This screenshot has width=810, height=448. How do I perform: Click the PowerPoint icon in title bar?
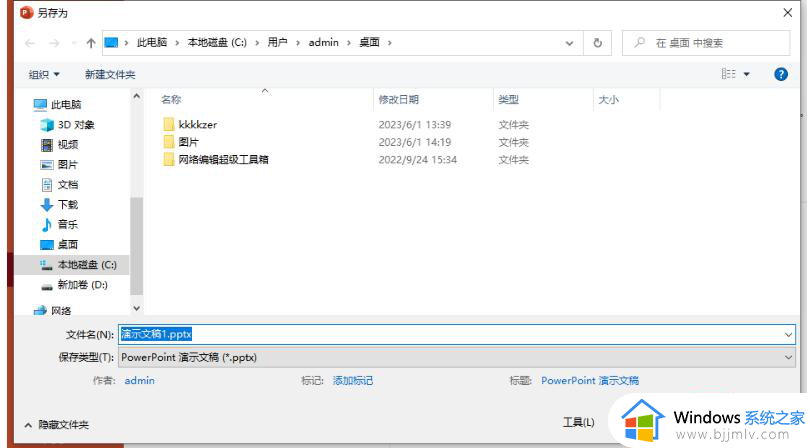[26, 12]
